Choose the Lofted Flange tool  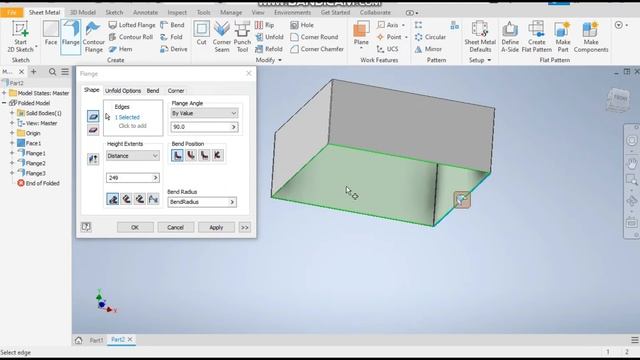tap(132, 25)
